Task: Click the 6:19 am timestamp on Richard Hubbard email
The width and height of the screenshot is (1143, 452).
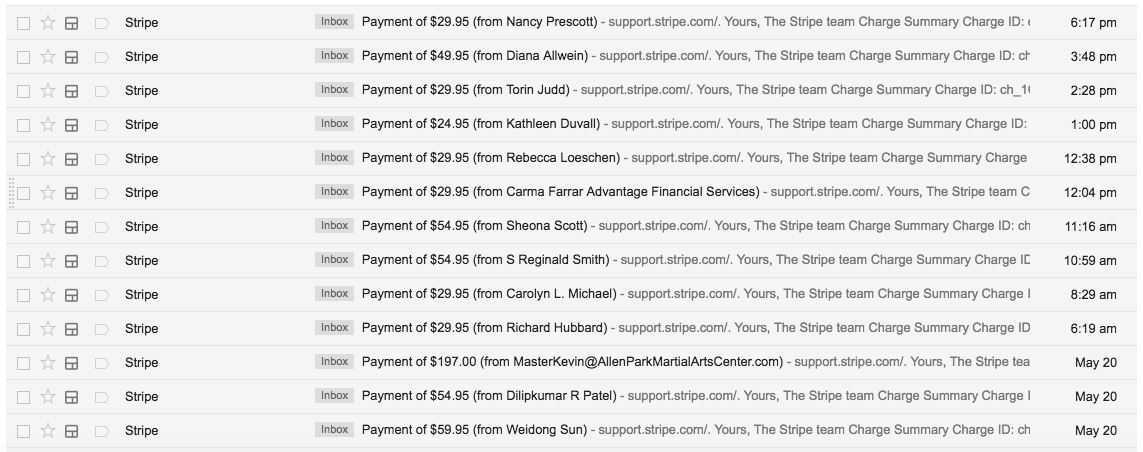Action: pyautogui.click(x=1093, y=329)
